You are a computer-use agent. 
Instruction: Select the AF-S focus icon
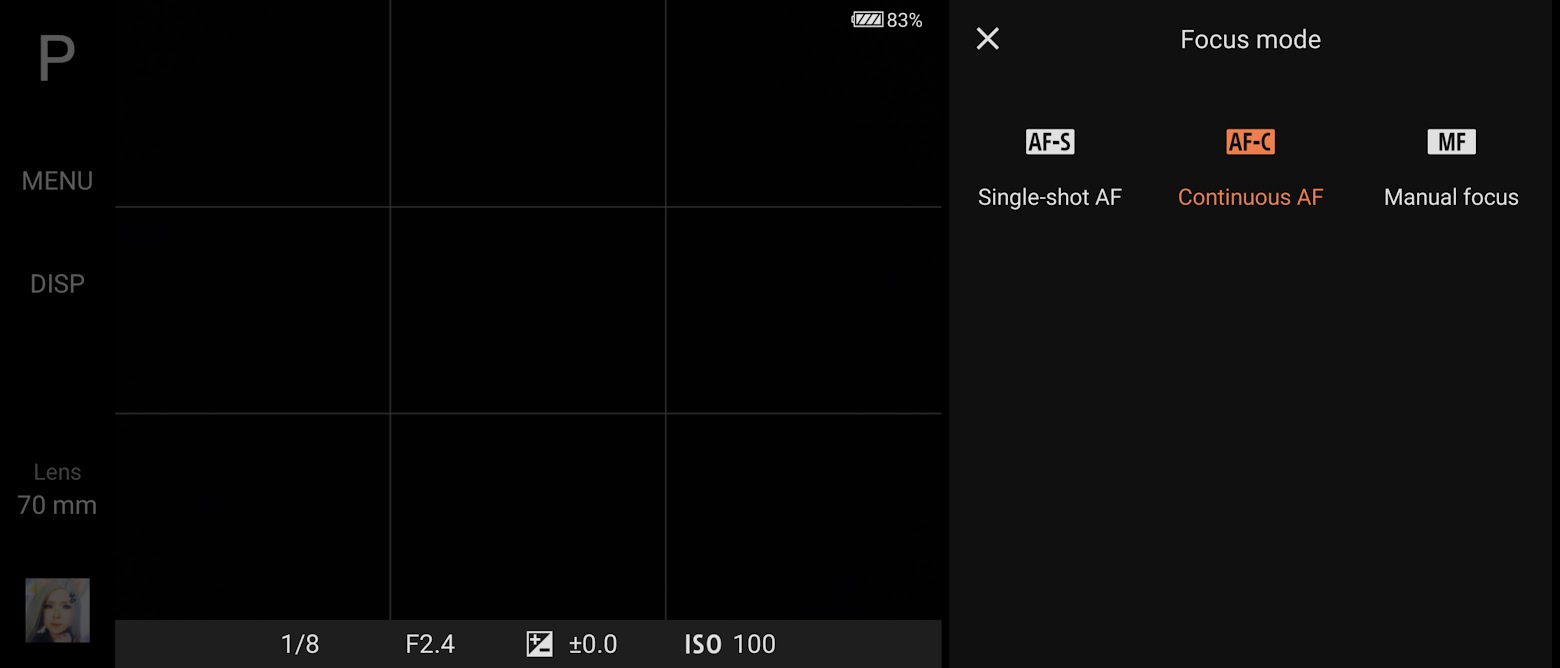coord(1050,142)
